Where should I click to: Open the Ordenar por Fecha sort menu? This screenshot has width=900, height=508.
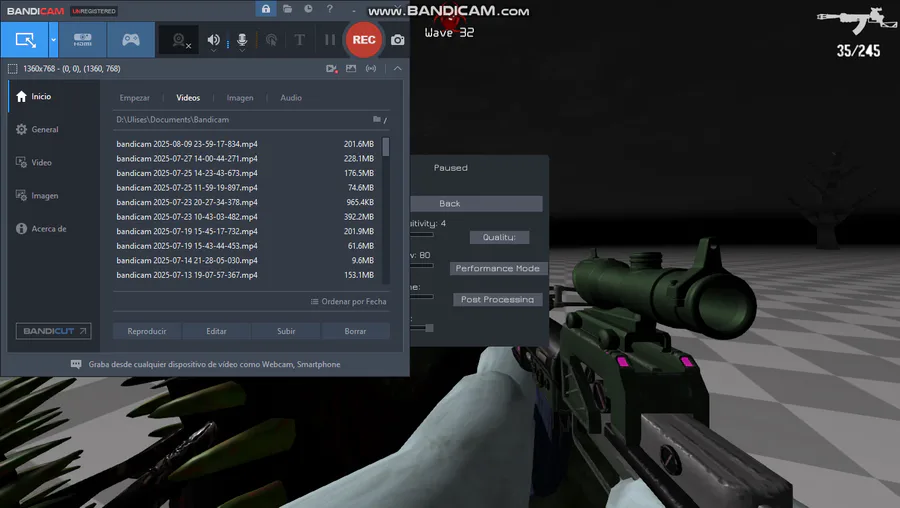tap(348, 302)
